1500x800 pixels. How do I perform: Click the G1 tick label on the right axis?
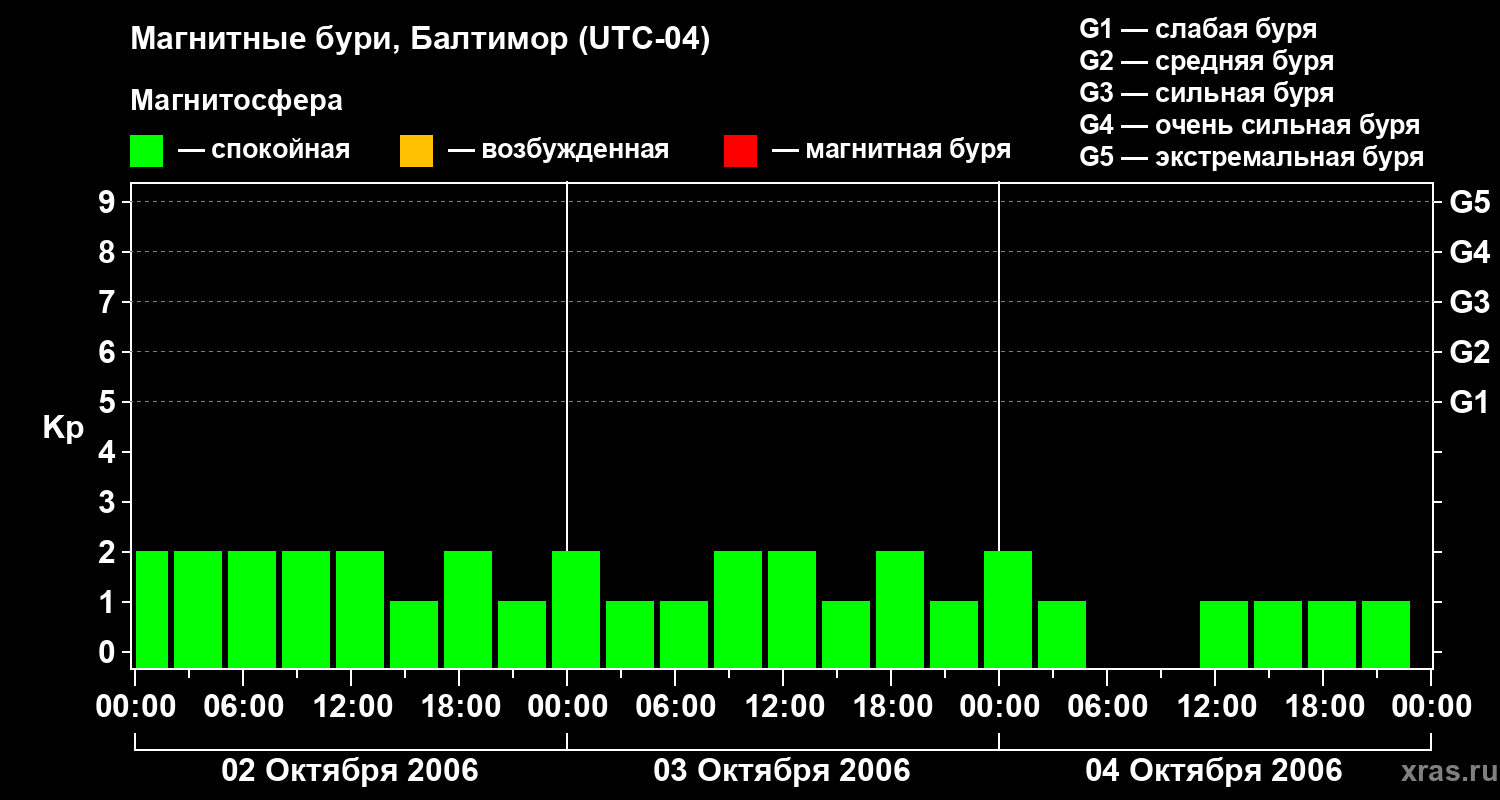[1470, 402]
